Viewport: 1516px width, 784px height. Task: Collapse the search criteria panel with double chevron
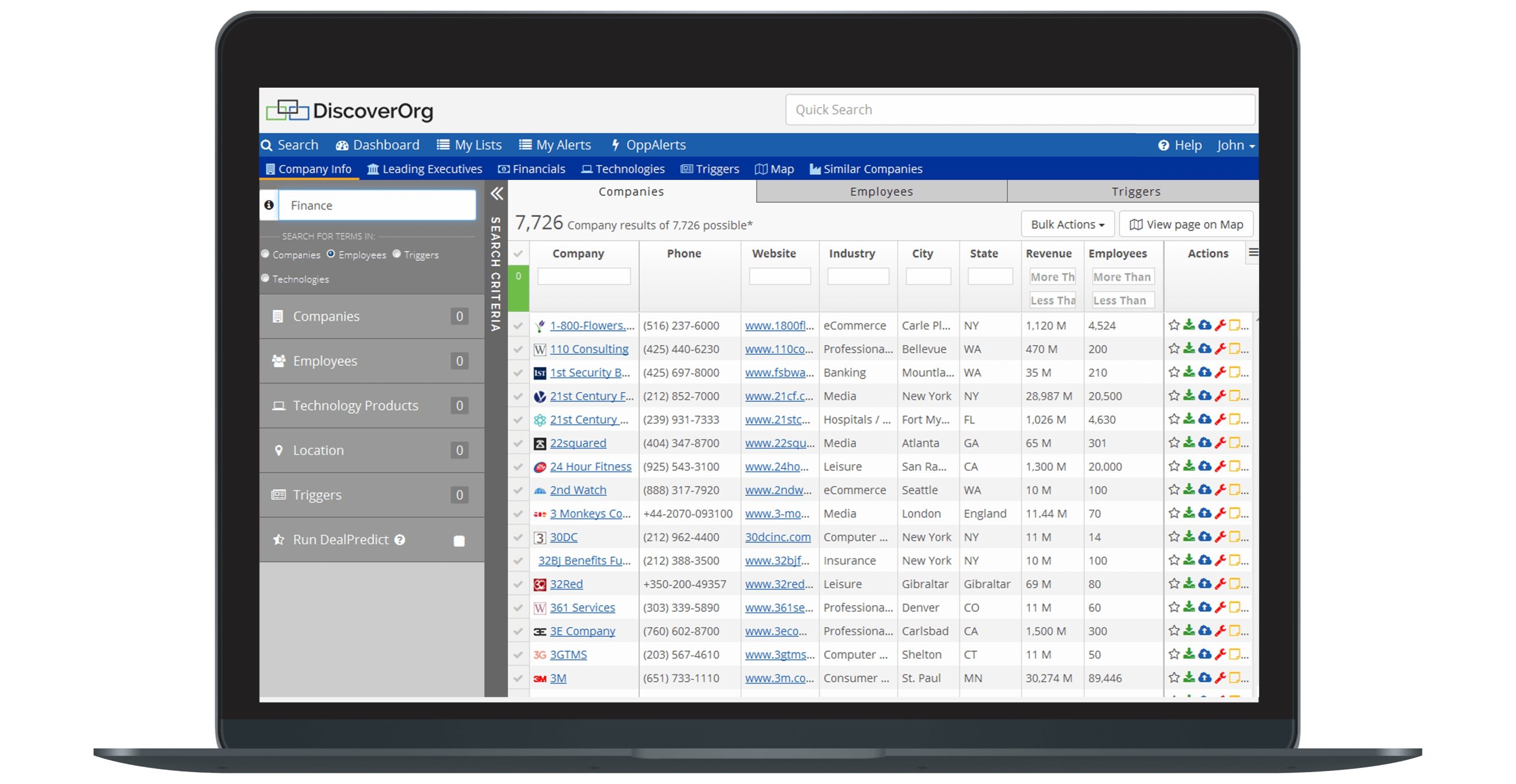click(x=497, y=194)
